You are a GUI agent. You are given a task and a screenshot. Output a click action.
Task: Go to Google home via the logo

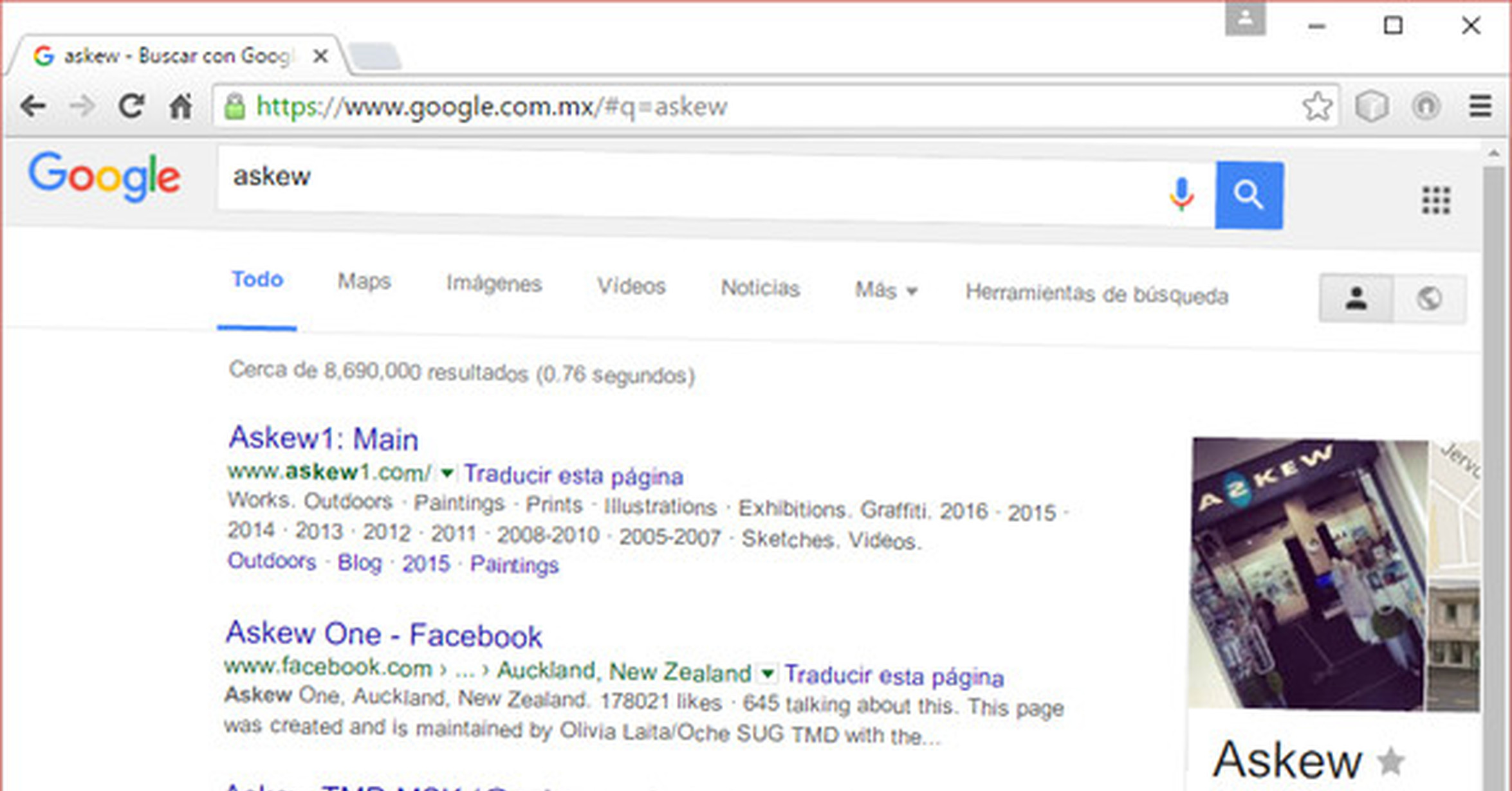click(104, 177)
